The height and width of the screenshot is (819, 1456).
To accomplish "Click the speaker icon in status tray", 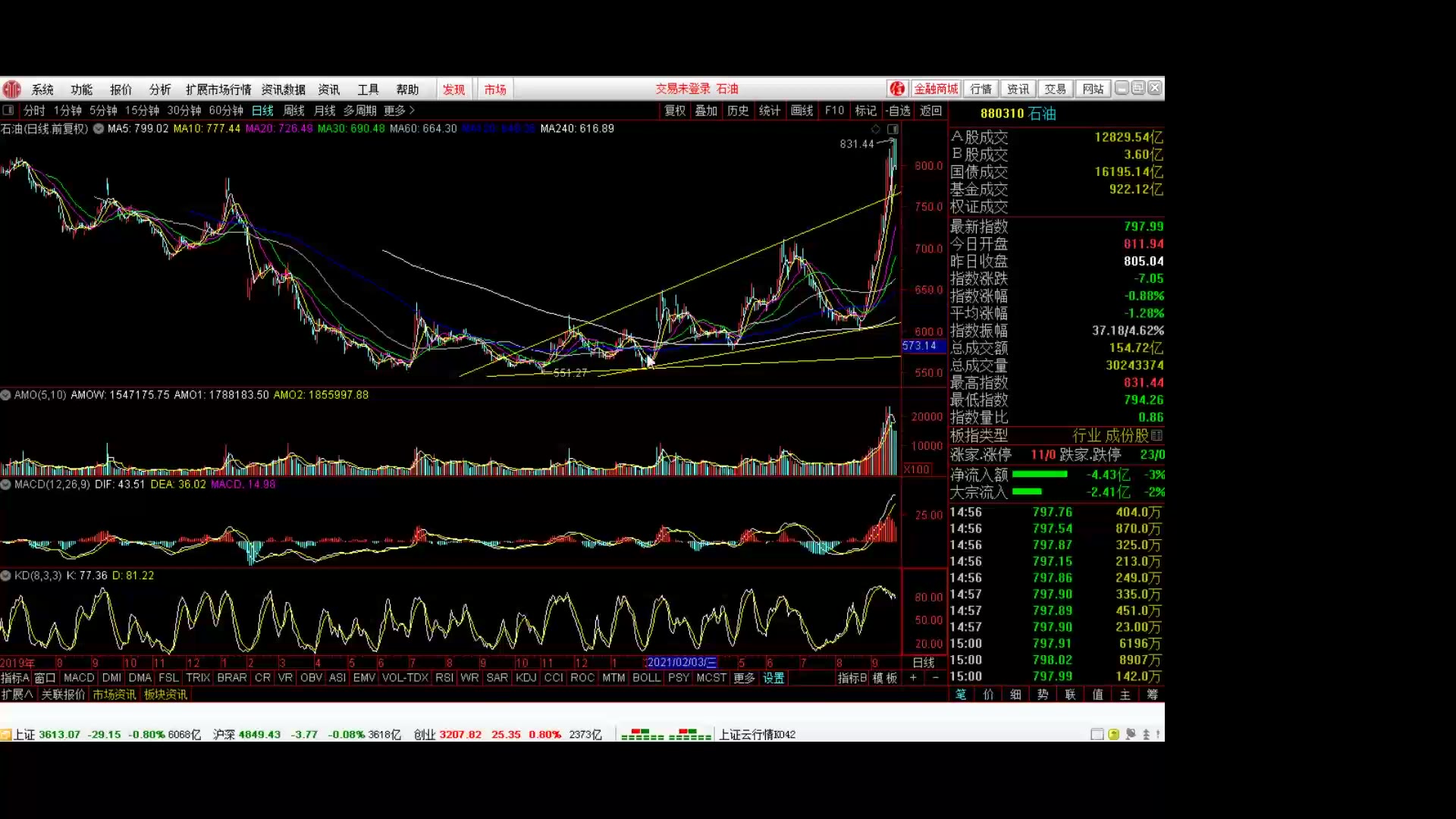I will coord(1131,735).
